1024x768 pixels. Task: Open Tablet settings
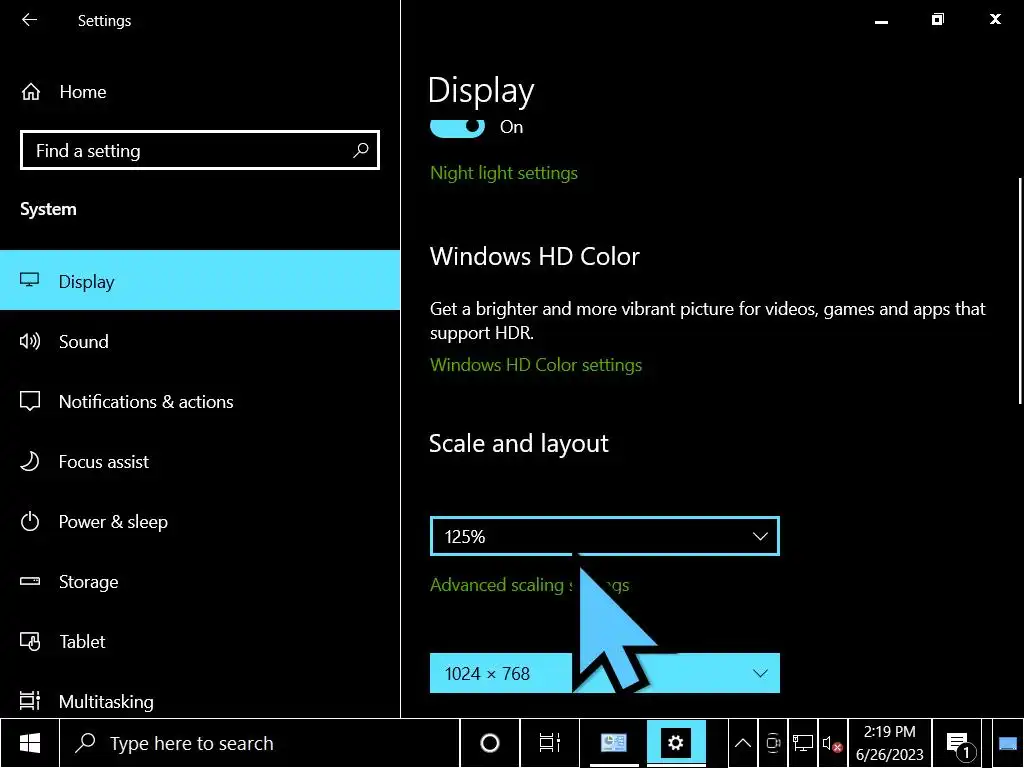(200, 641)
